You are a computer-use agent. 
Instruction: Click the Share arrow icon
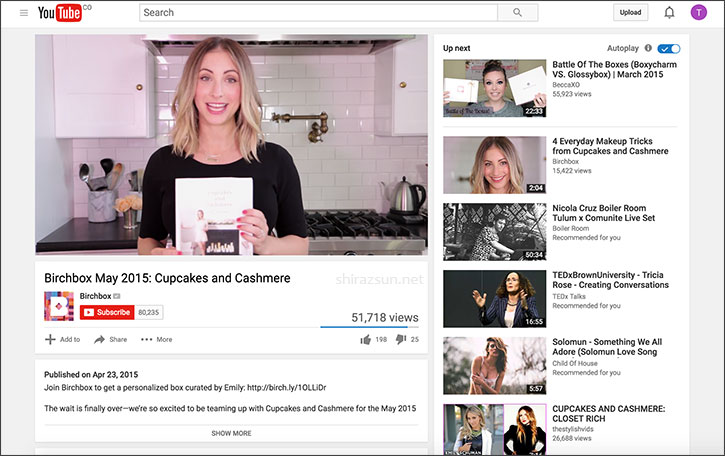point(99,339)
